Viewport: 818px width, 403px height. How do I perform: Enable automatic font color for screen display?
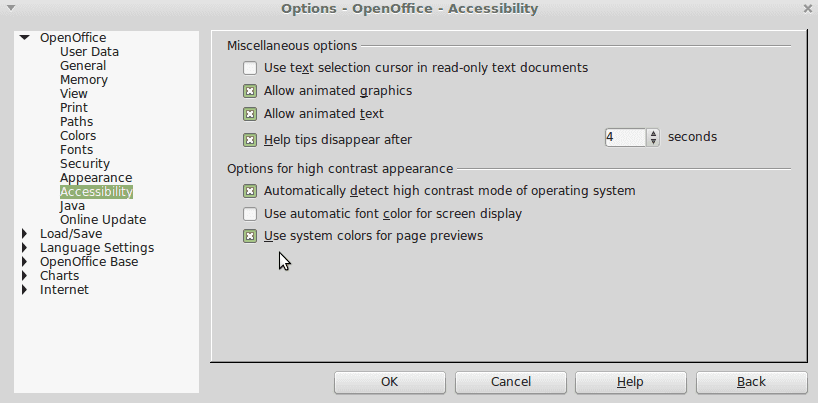(x=250, y=214)
